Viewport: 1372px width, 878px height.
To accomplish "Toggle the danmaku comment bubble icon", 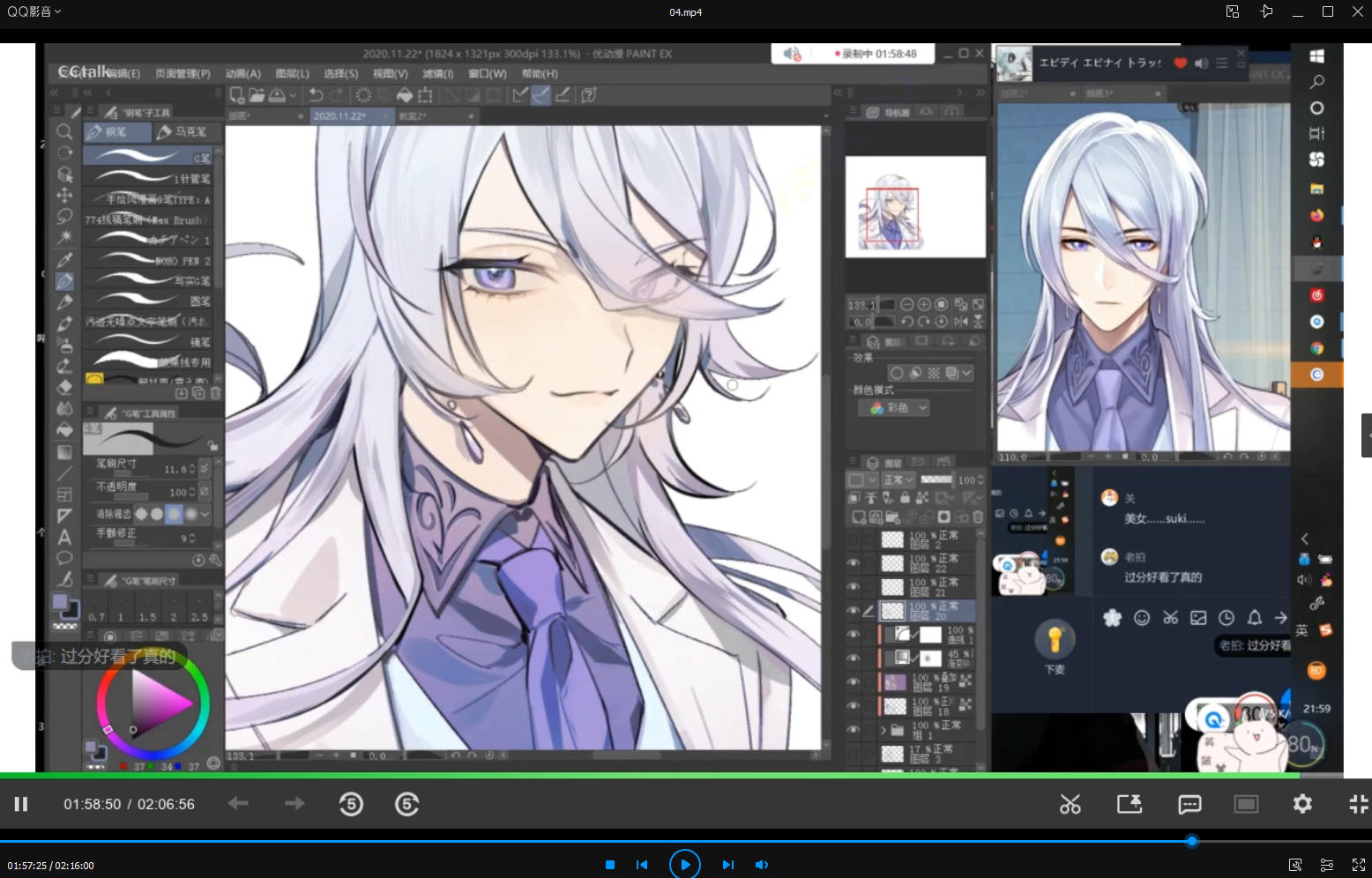I will coord(1189,804).
